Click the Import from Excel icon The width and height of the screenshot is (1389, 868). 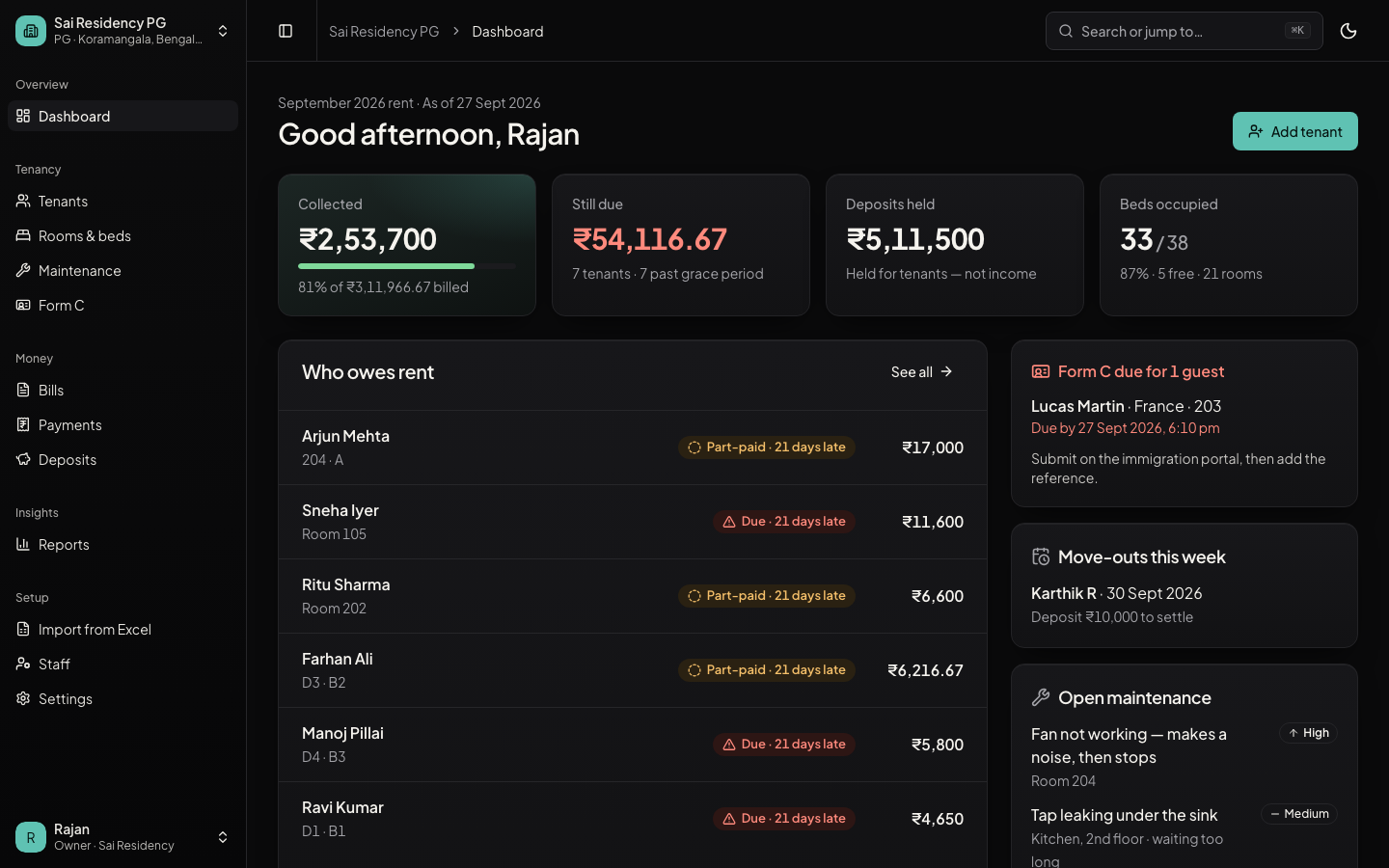pos(23,629)
